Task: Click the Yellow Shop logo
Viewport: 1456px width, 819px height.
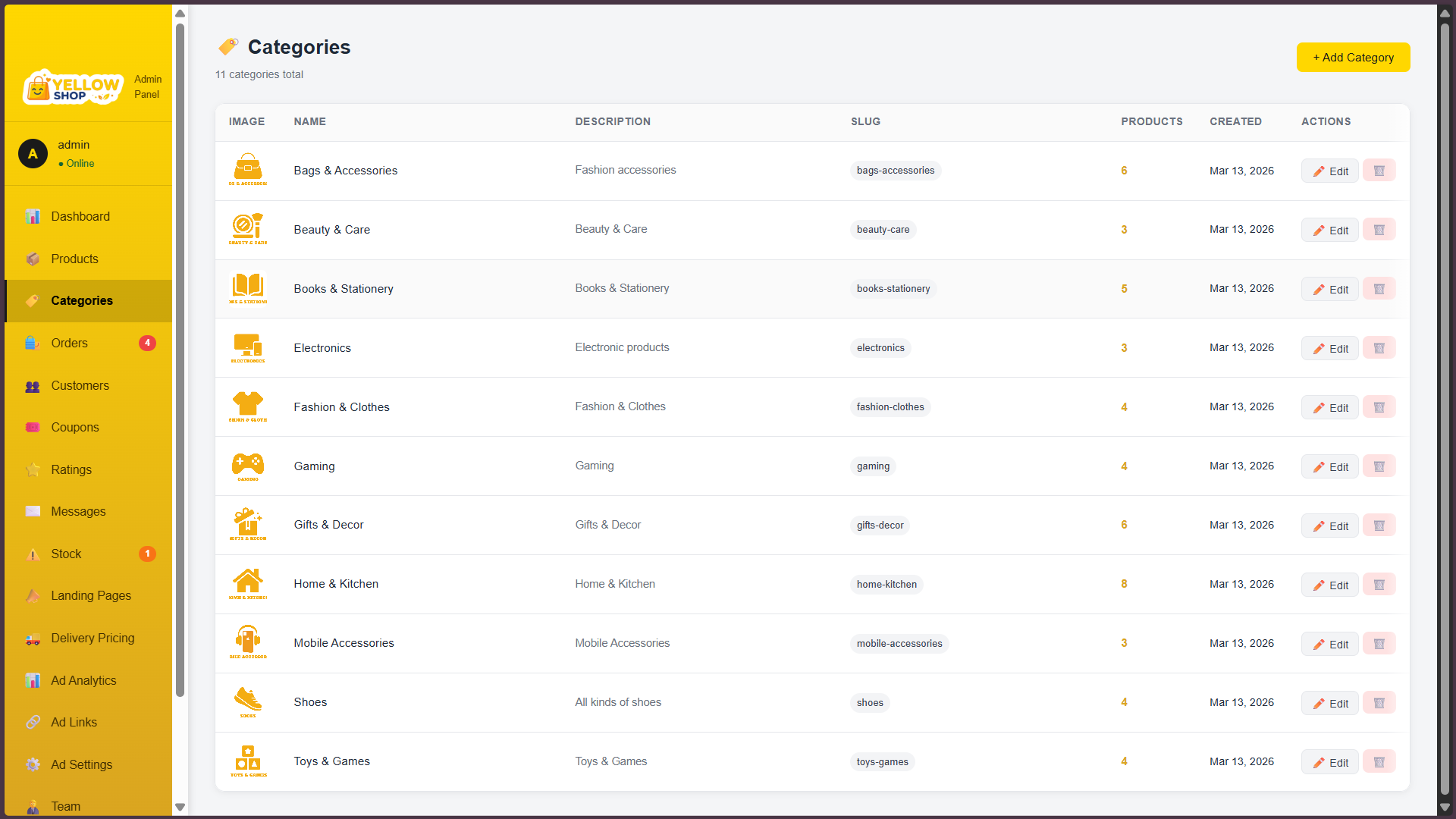Action: (73, 87)
